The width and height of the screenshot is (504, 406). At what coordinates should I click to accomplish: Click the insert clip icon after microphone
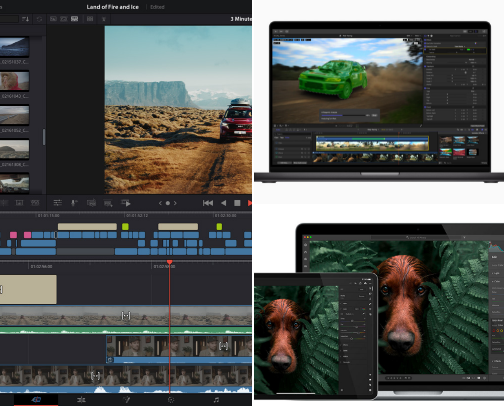coord(91,203)
